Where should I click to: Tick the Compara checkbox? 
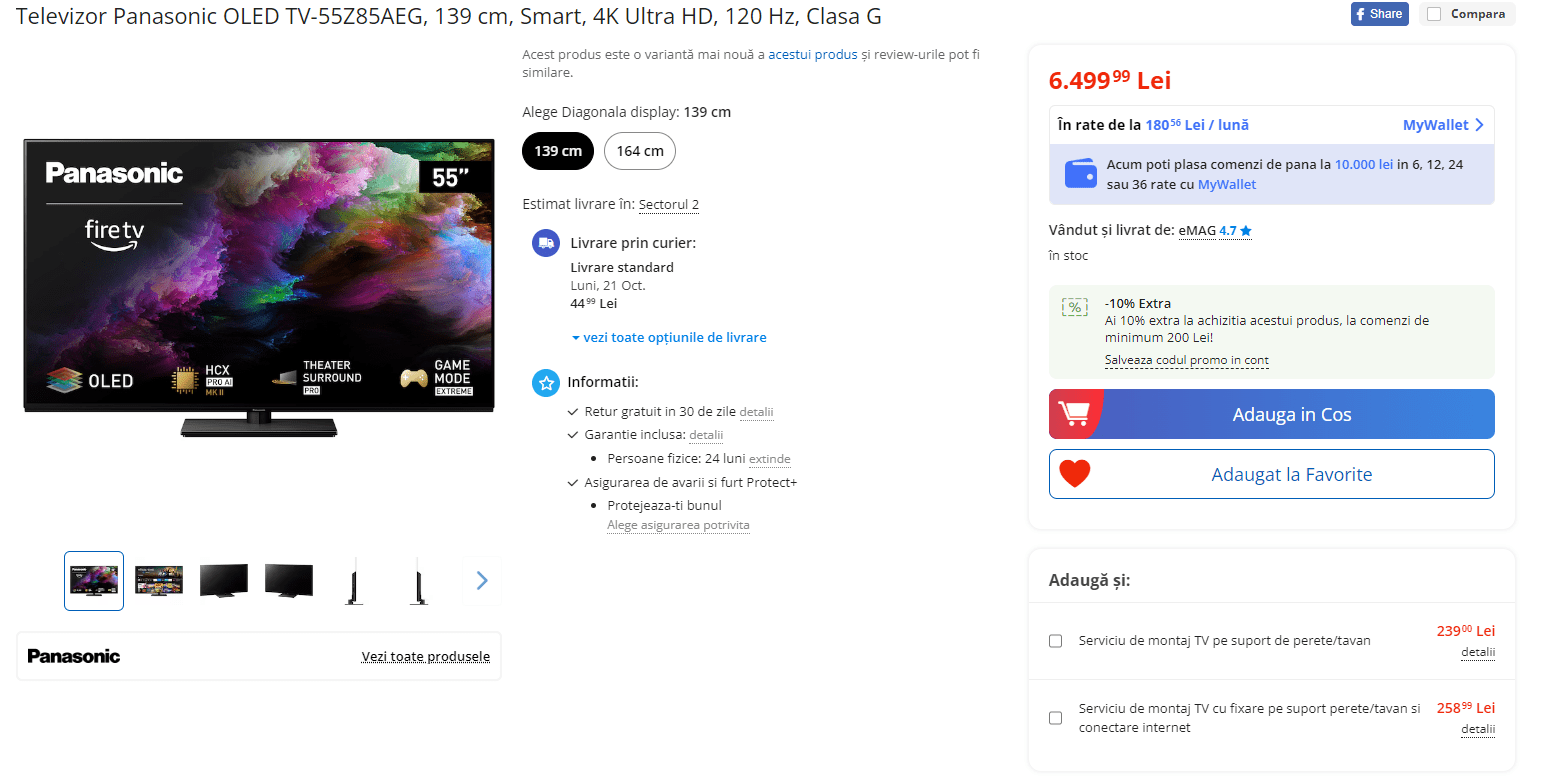click(1434, 14)
